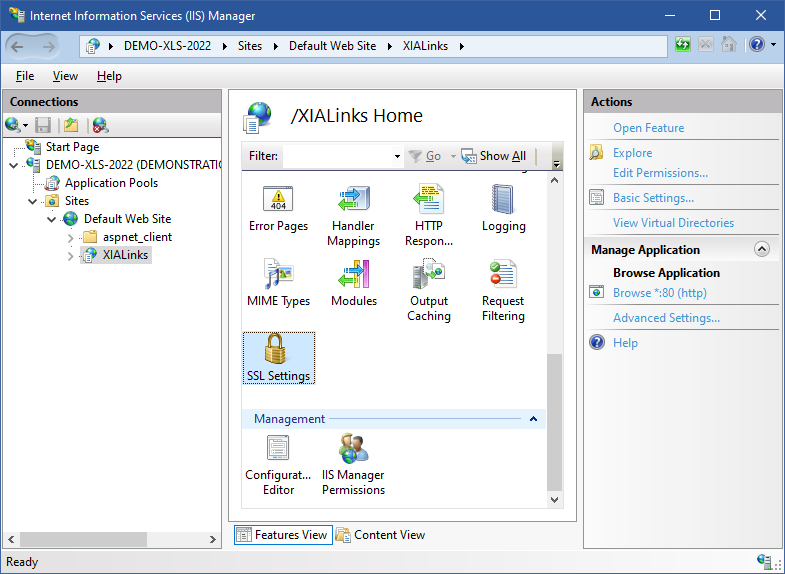Click Edit Permissions link

(660, 173)
